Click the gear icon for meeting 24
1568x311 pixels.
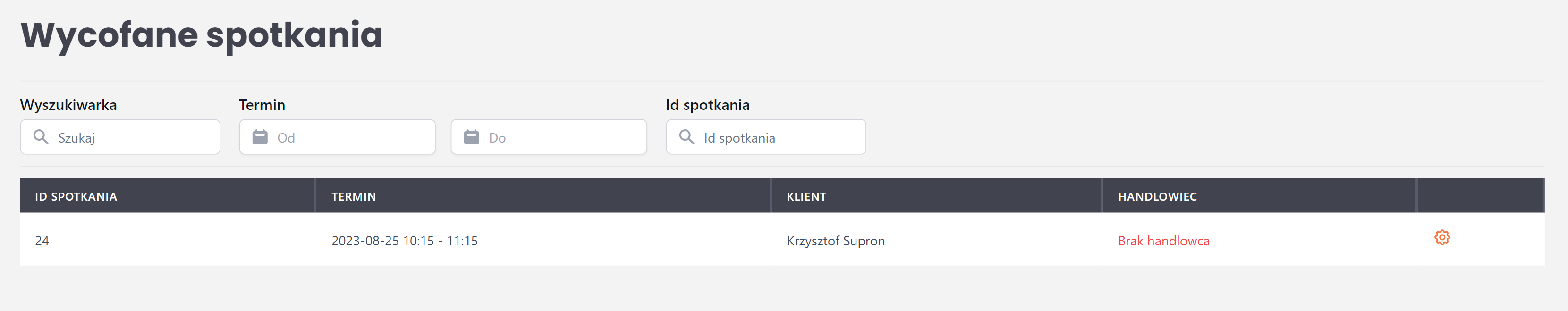pos(1441,237)
